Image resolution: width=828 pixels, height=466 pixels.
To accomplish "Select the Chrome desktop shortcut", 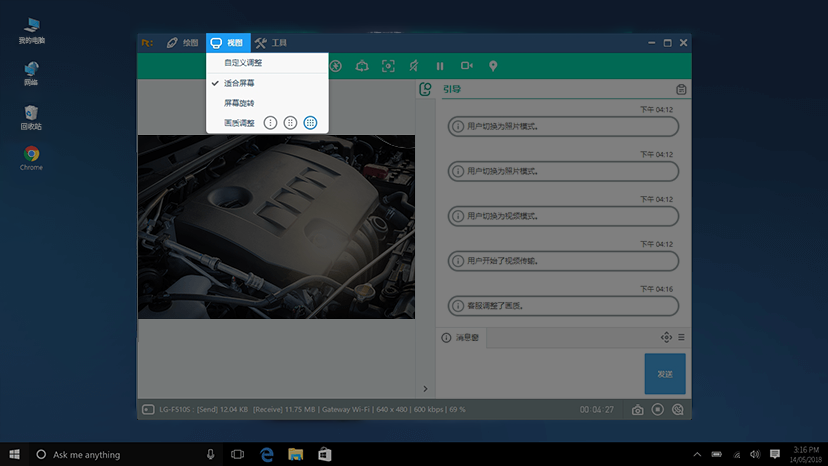I will [x=31, y=159].
